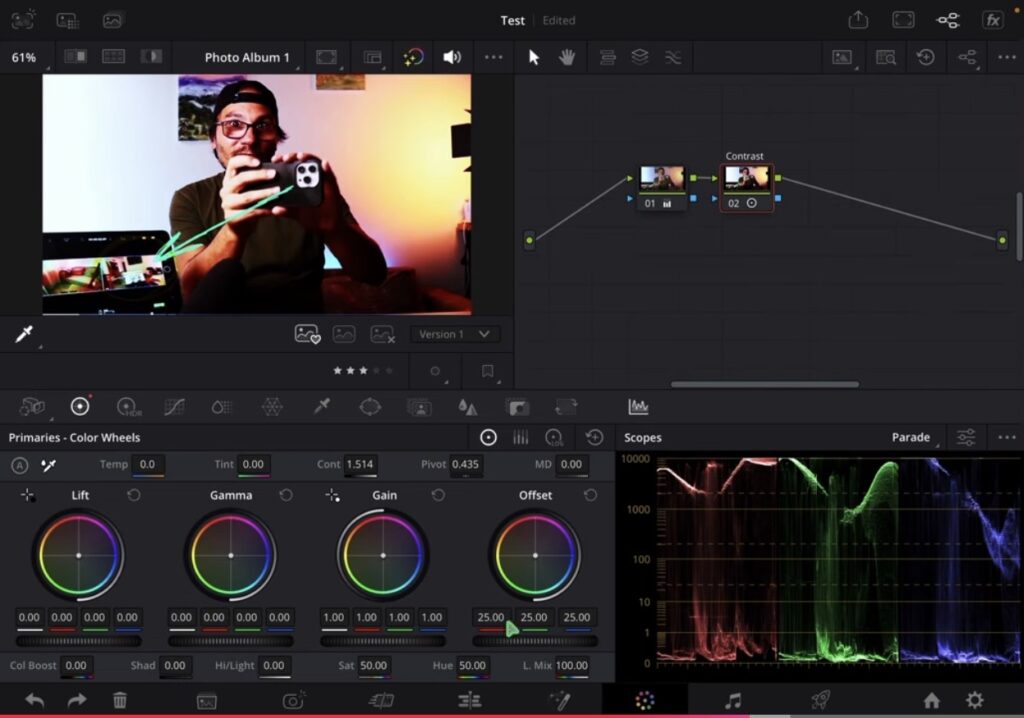Open the HDR color wheels palette
The image size is (1024, 718).
128,407
